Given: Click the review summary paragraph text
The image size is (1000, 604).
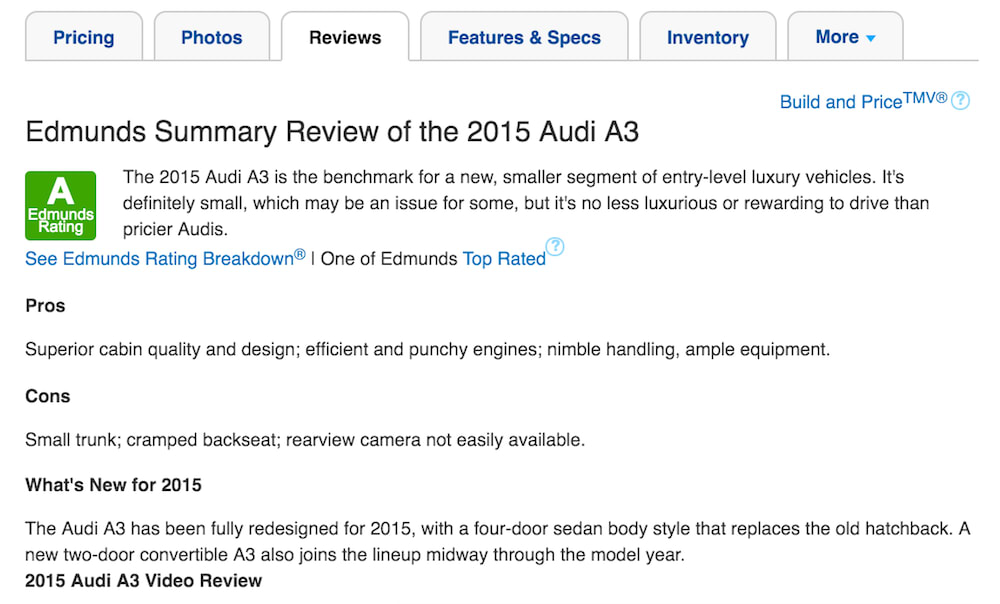Looking at the screenshot, I should click(526, 203).
